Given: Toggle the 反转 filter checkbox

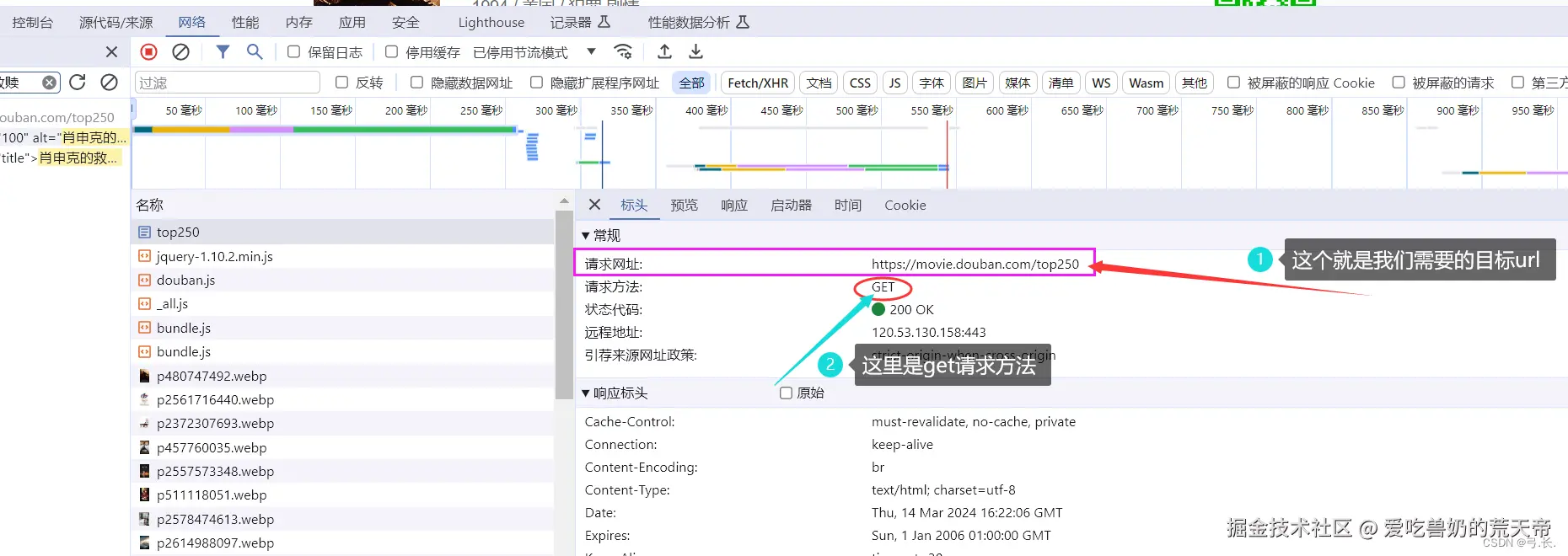Looking at the screenshot, I should click(x=341, y=83).
